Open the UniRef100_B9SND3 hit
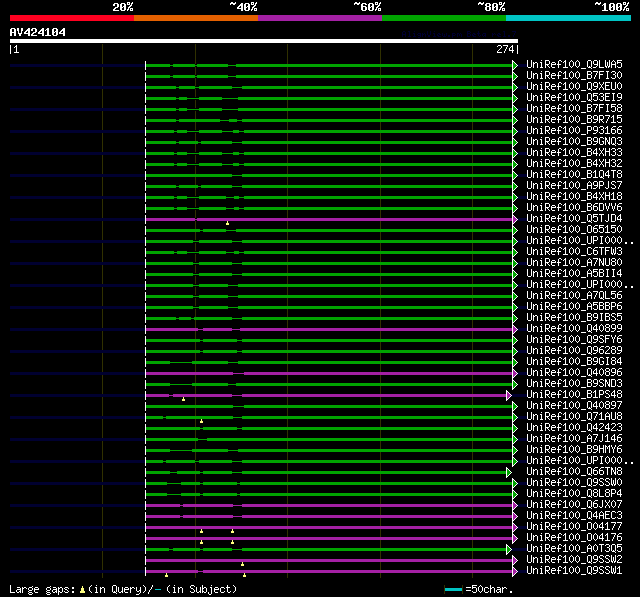Viewport: 640px width, 597px height. pos(574,384)
